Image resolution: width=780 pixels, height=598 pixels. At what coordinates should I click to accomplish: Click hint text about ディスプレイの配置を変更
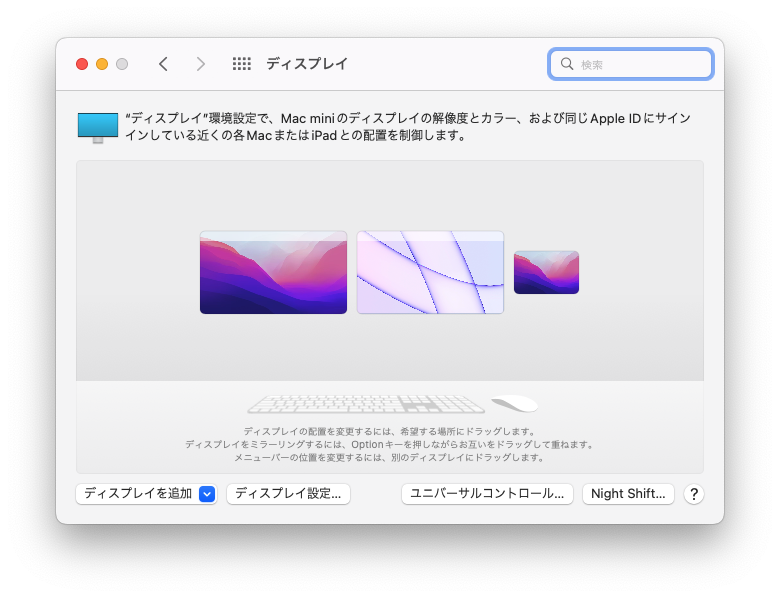pos(390,431)
